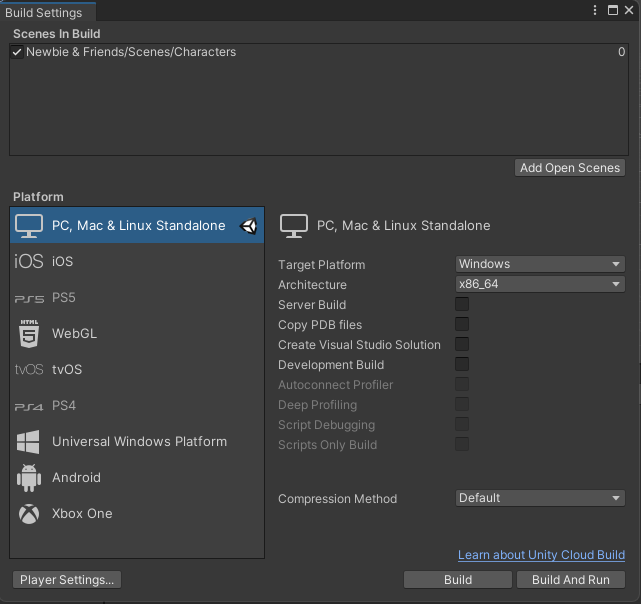
Task: Maximize the Build Settings window
Action: pos(612,10)
